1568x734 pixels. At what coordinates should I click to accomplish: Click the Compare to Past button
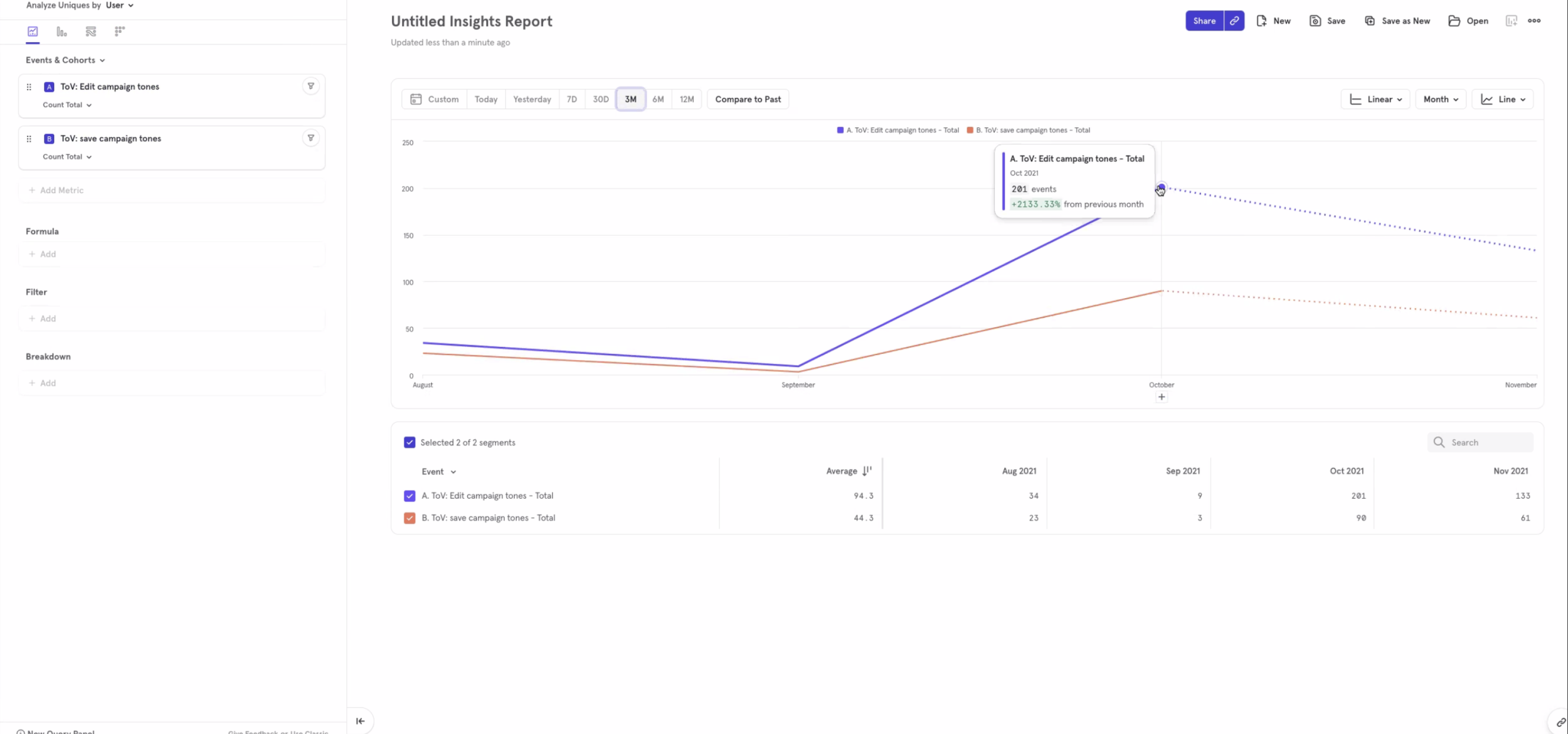pyautogui.click(x=748, y=99)
